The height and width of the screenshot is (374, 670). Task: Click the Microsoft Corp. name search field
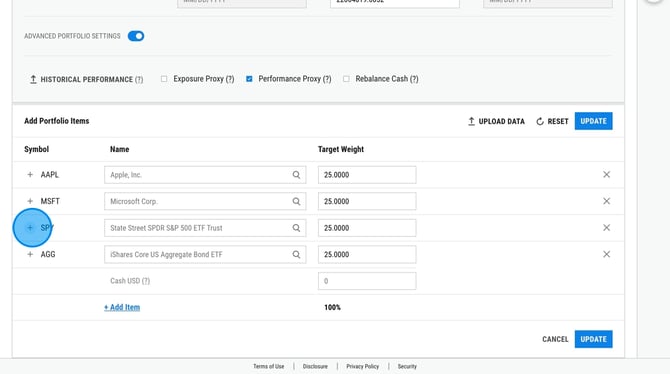click(205, 201)
